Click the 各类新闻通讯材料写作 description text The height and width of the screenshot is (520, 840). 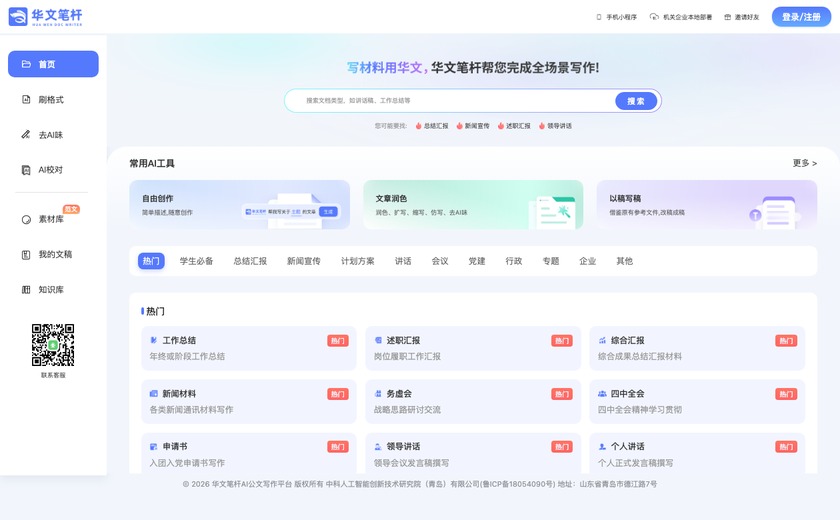[x=191, y=410]
